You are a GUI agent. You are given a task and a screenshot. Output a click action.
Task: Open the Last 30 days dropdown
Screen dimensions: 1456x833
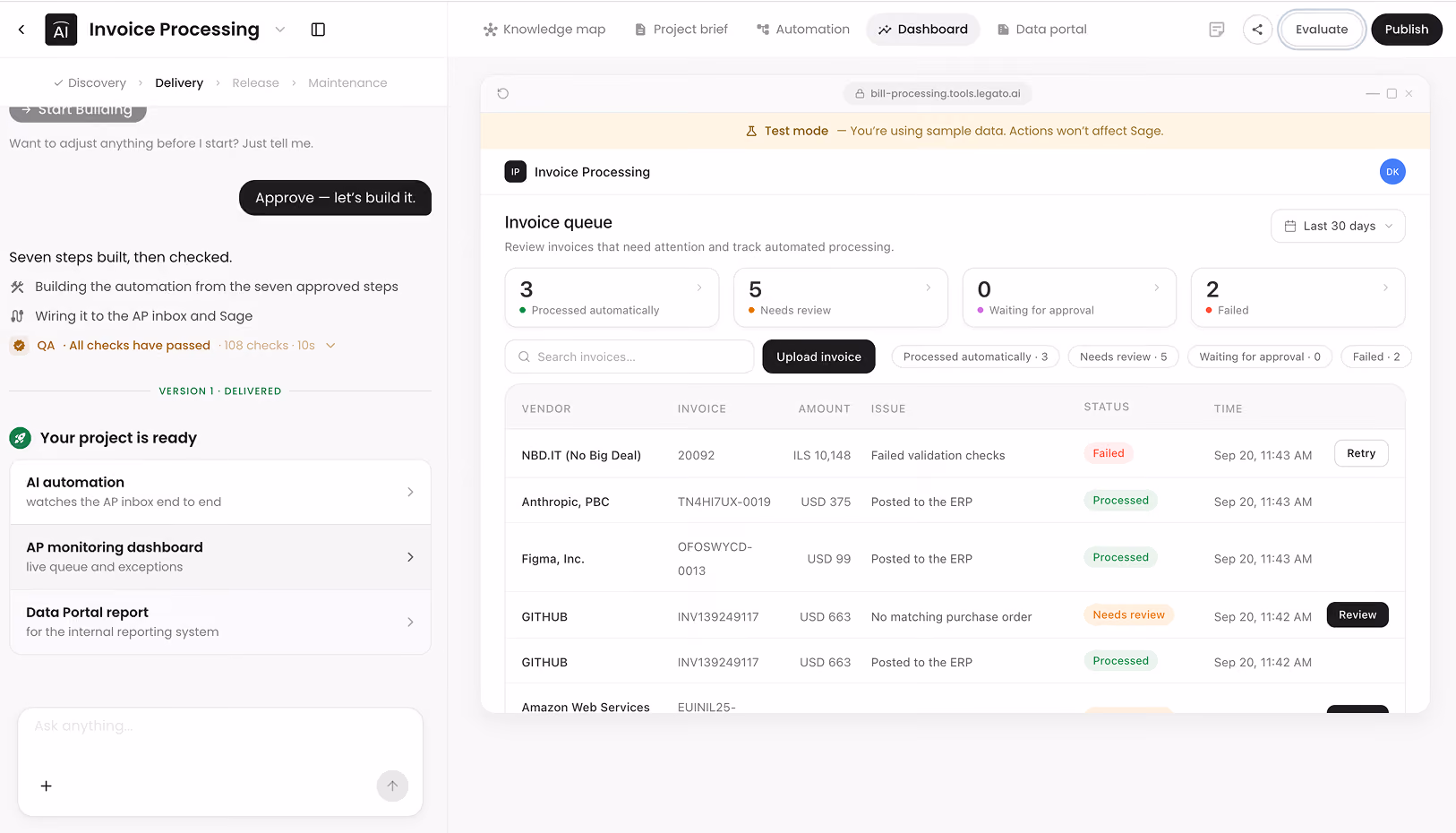(x=1338, y=226)
